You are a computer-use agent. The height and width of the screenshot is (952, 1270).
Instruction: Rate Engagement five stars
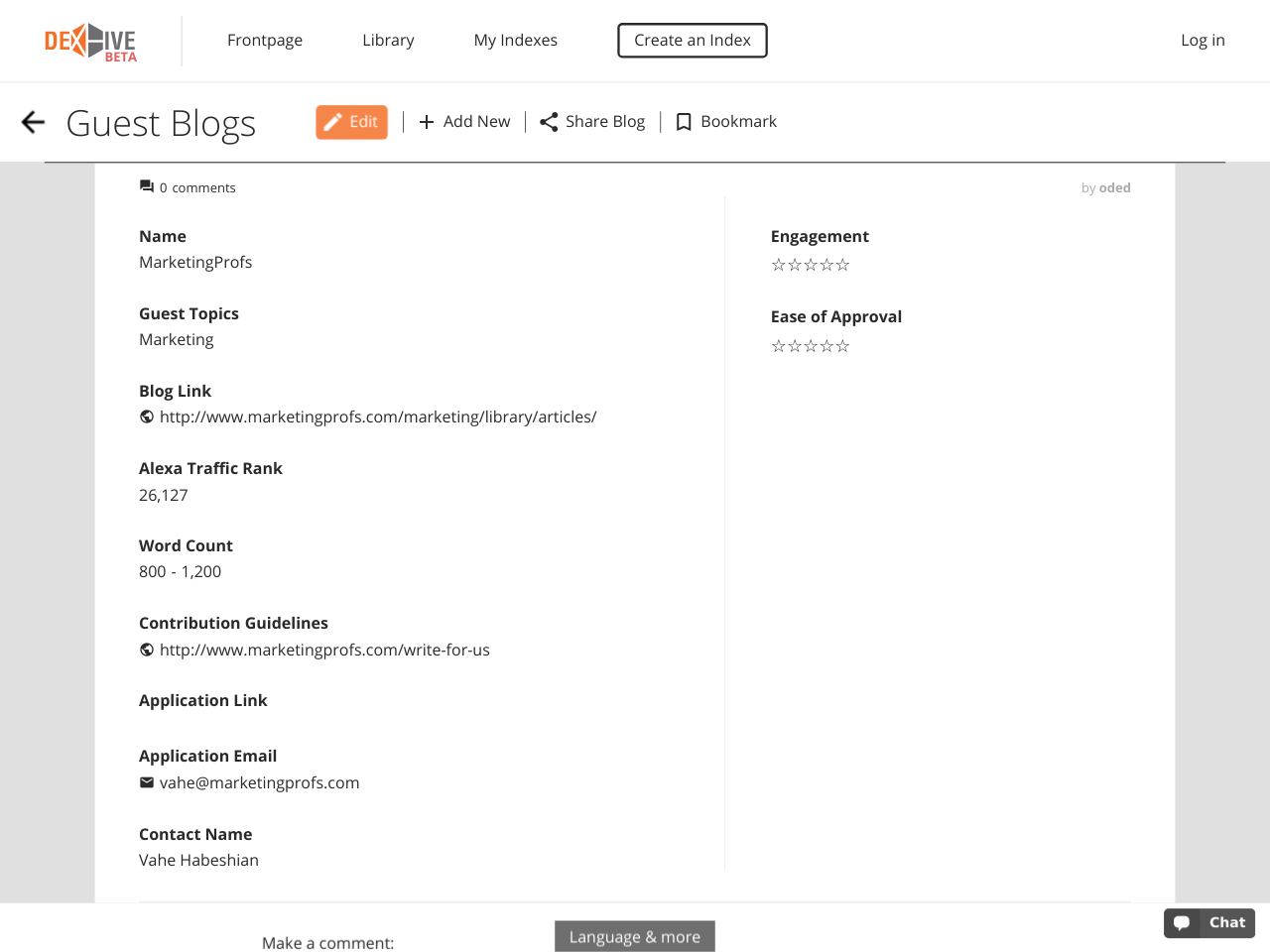(843, 265)
